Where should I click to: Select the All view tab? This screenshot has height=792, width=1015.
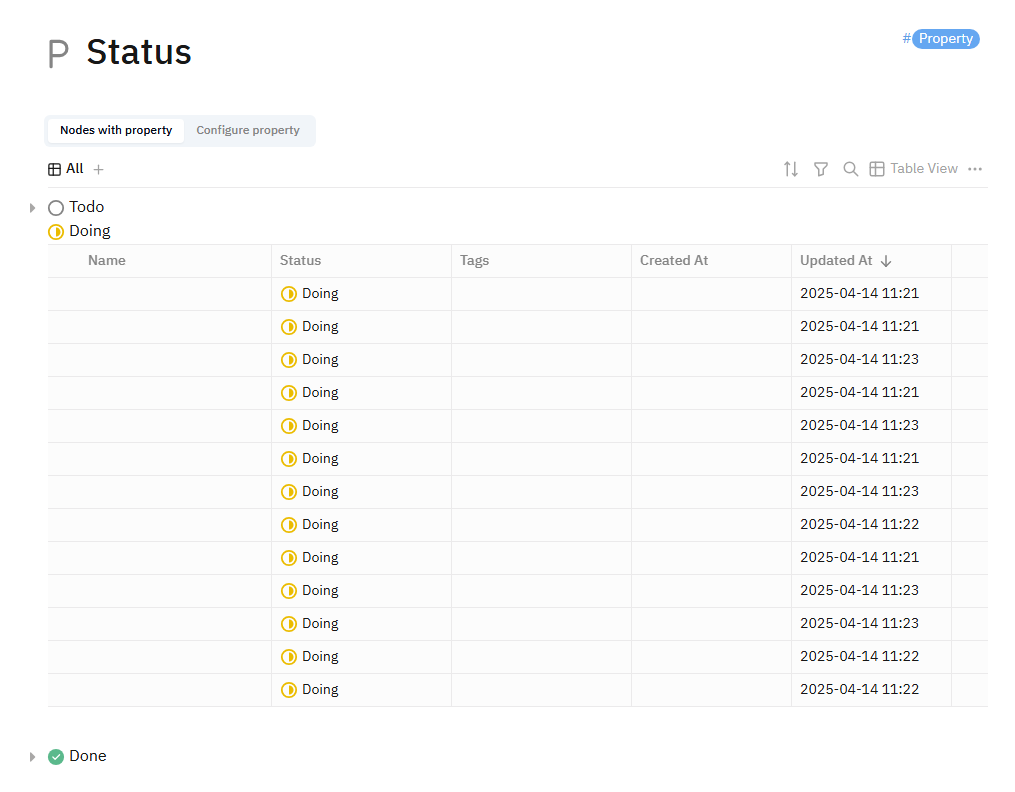(x=66, y=169)
